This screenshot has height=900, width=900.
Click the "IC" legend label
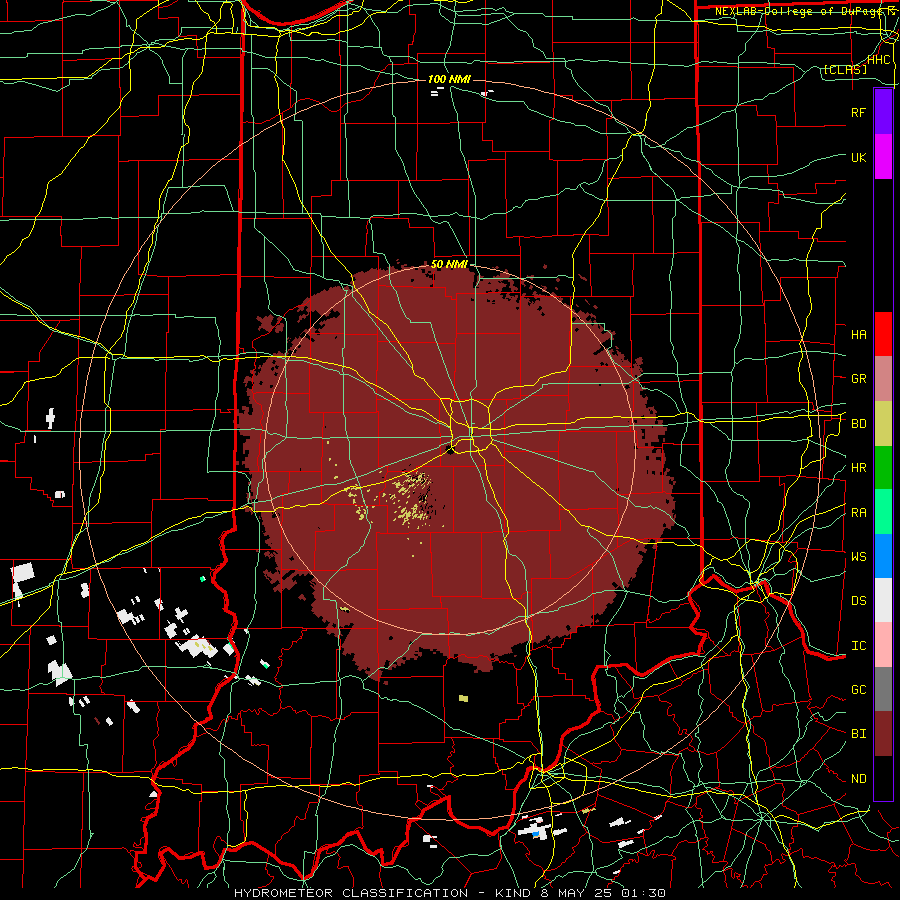click(858, 646)
